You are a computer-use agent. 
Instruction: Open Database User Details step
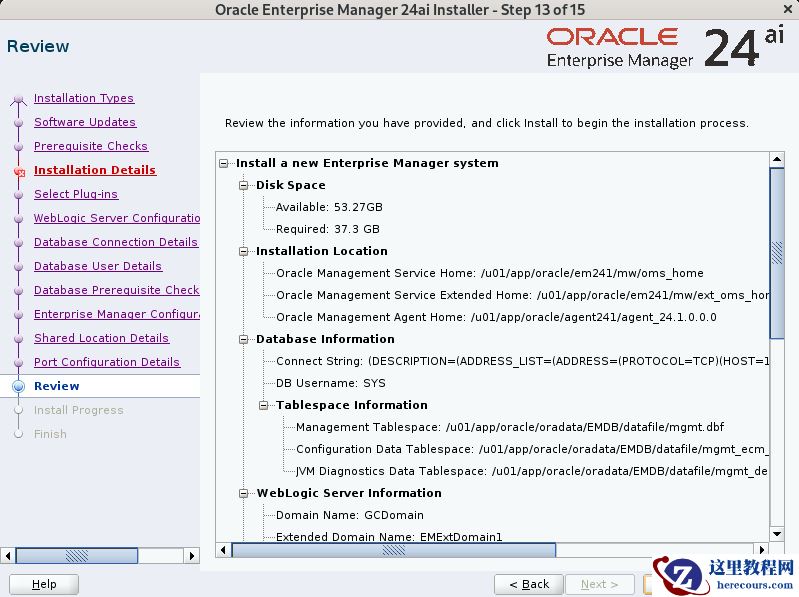point(97,265)
